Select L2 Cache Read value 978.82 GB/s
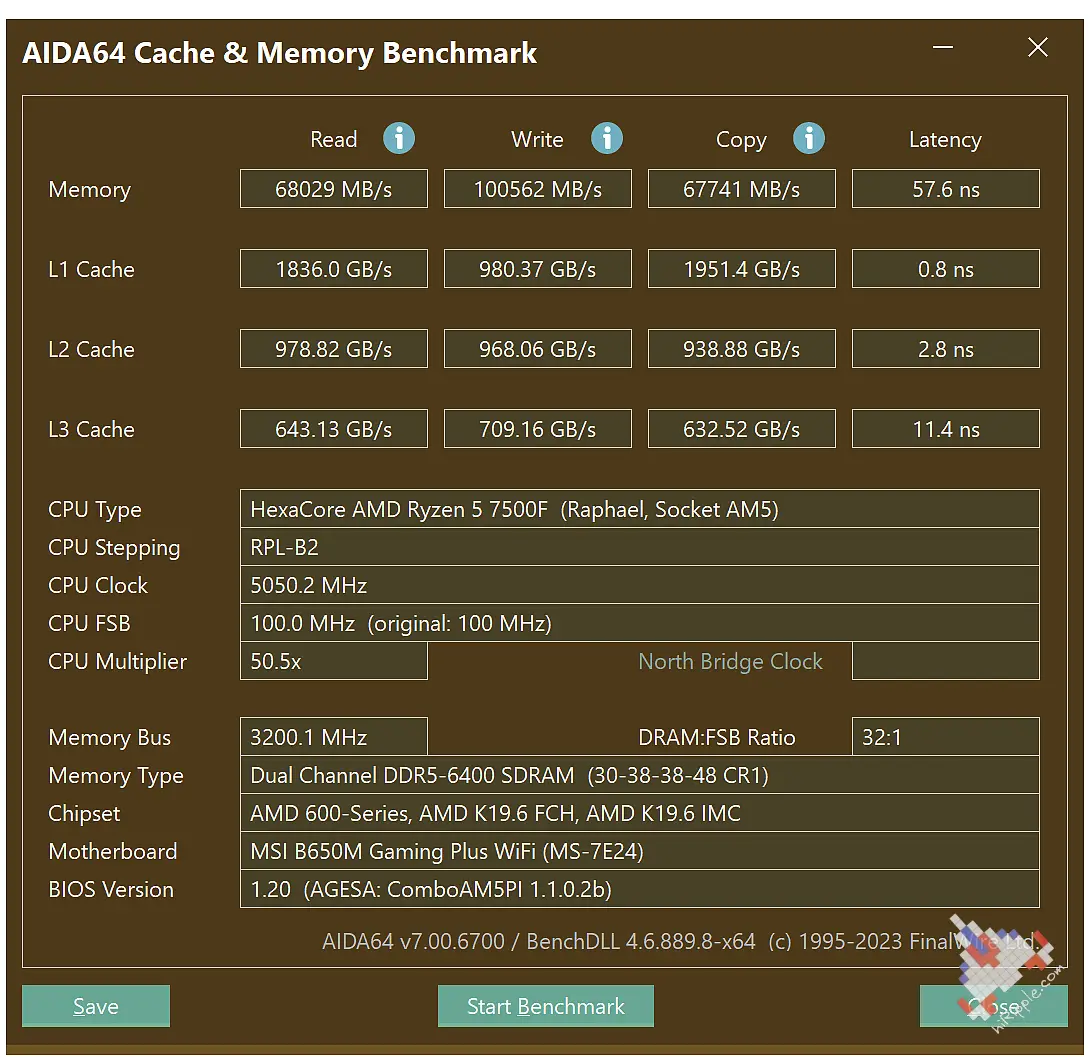 334,348
